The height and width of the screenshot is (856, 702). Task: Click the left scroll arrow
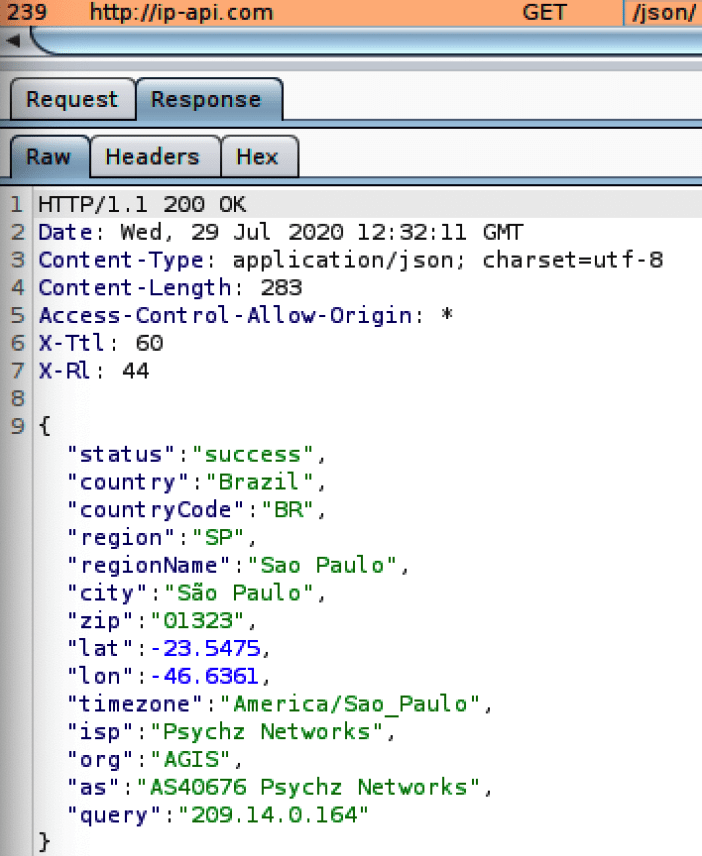(x=13, y=40)
